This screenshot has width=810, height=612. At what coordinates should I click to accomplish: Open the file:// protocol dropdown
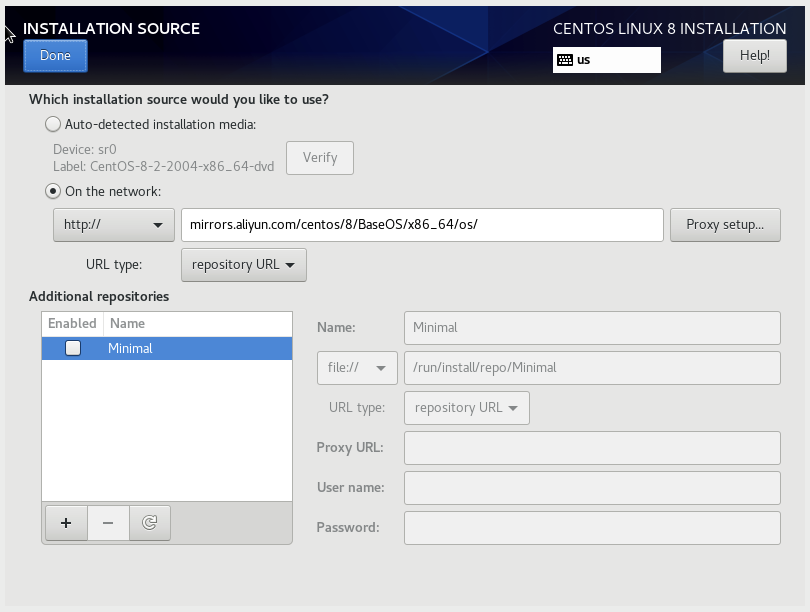click(357, 368)
